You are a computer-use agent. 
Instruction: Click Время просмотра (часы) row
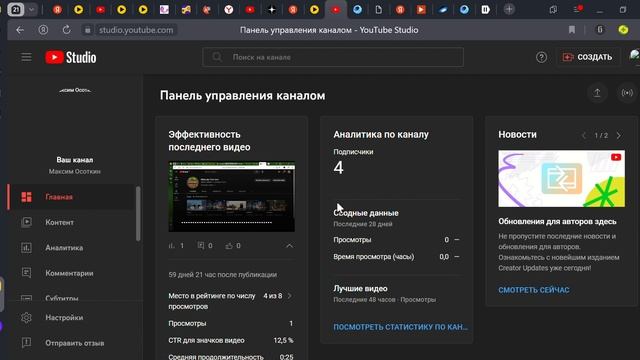click(396, 257)
